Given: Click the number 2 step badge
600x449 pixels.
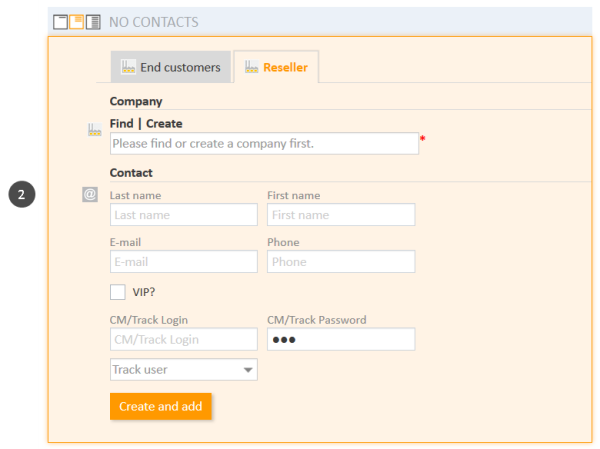Looking at the screenshot, I should point(22,194).
